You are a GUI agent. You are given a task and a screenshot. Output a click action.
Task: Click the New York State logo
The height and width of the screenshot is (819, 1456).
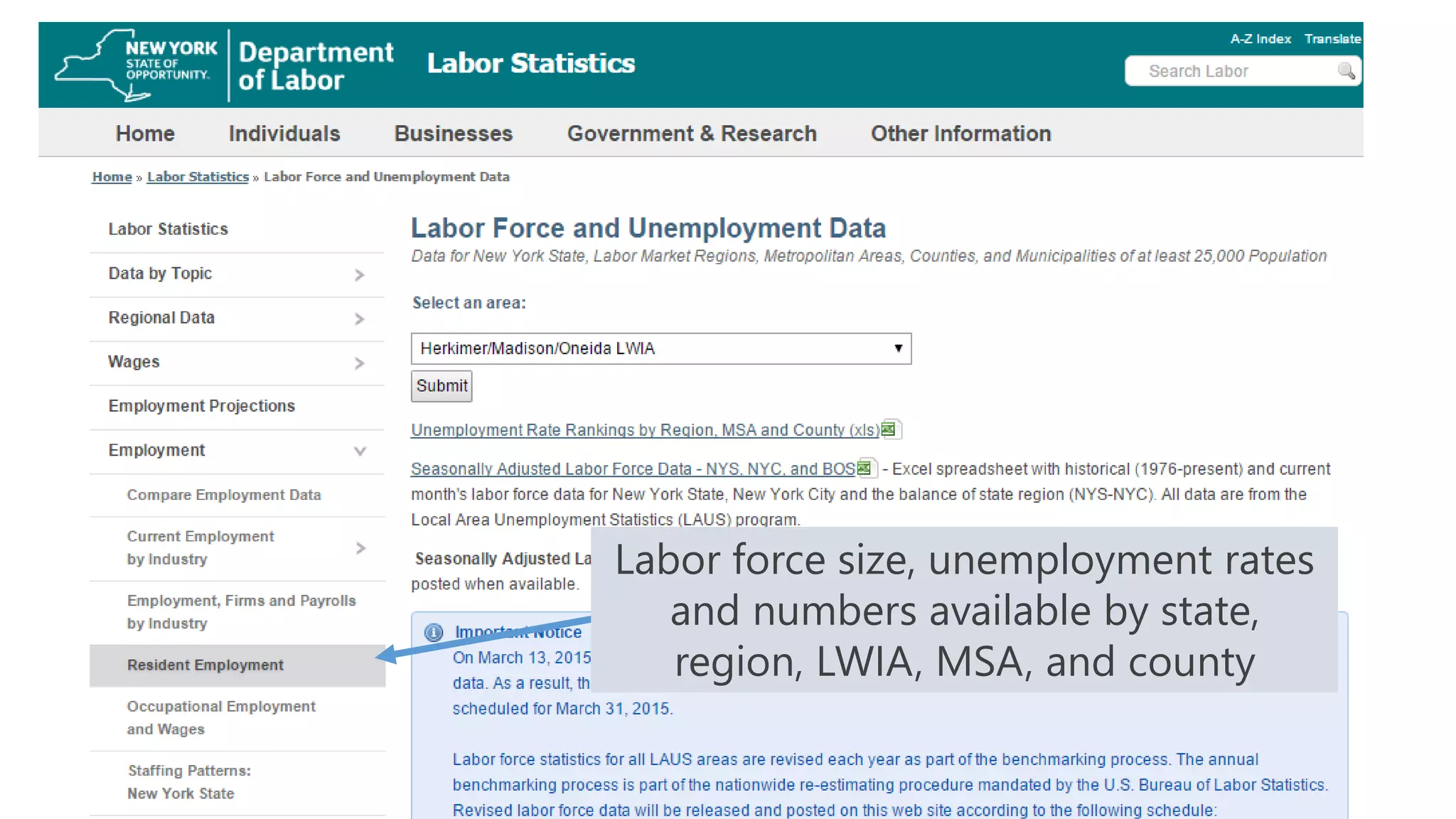136,65
